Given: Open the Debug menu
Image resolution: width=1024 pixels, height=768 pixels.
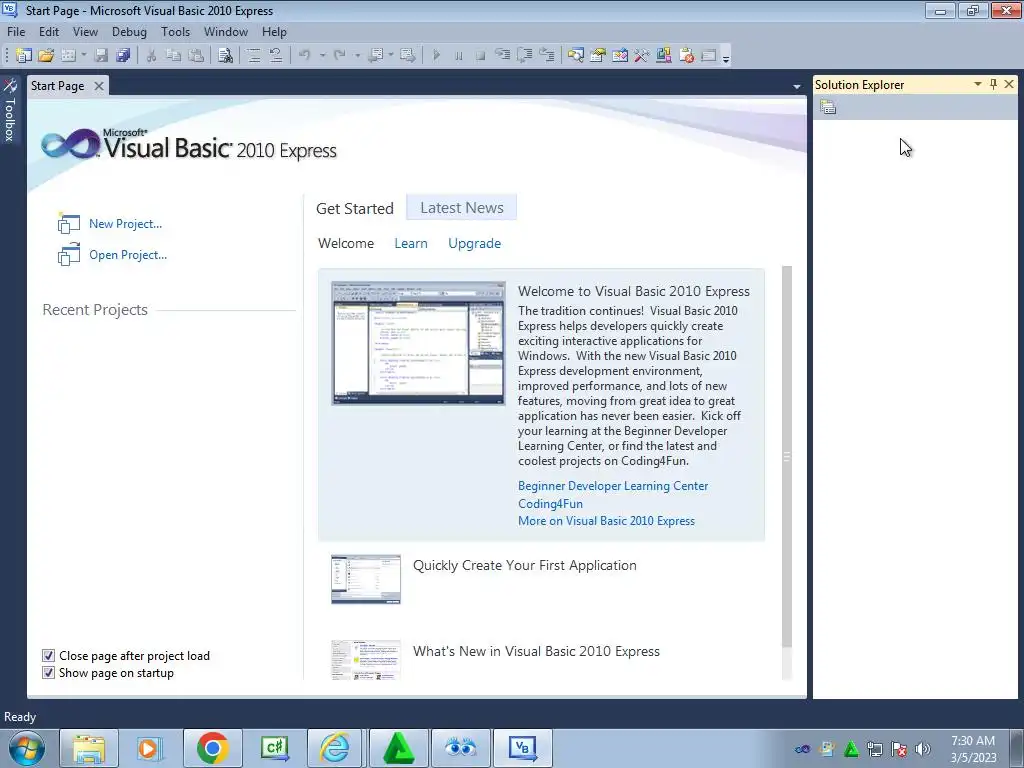Looking at the screenshot, I should pos(129,31).
